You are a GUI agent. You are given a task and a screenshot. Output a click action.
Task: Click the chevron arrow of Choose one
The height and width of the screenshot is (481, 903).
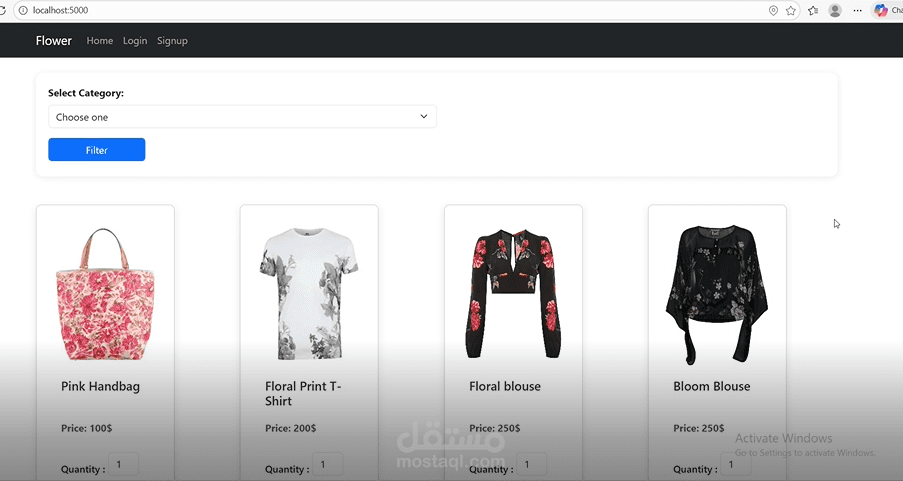pos(424,116)
